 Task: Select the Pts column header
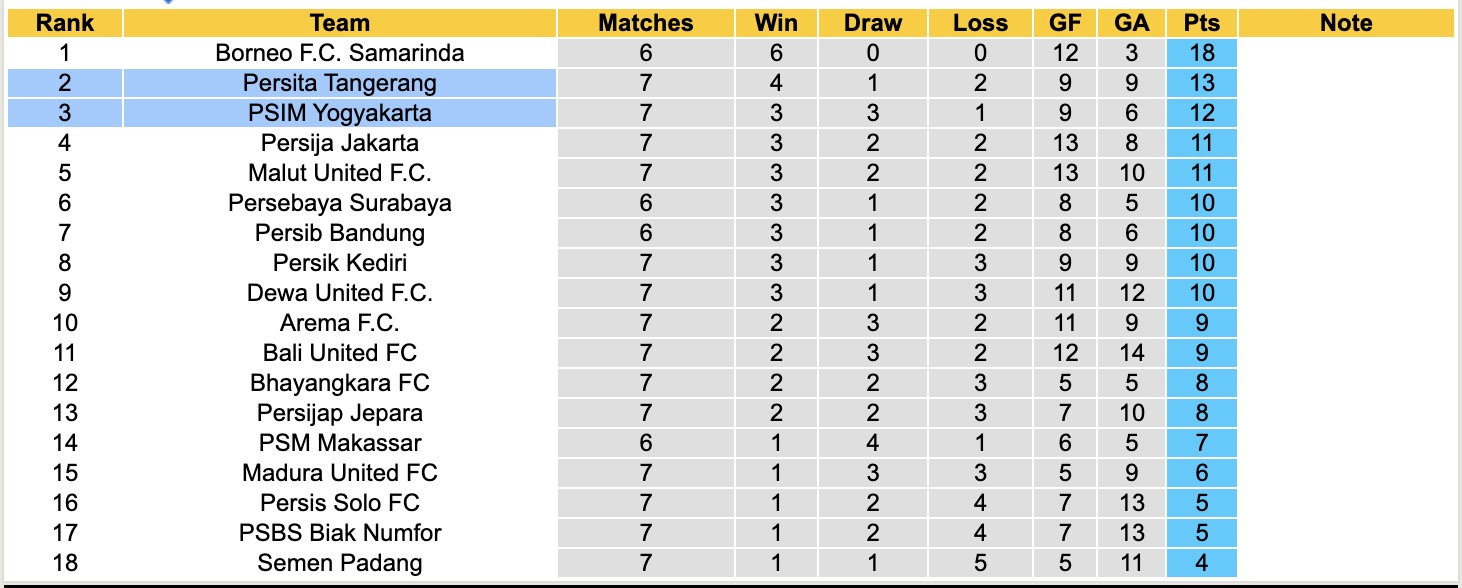click(1201, 23)
